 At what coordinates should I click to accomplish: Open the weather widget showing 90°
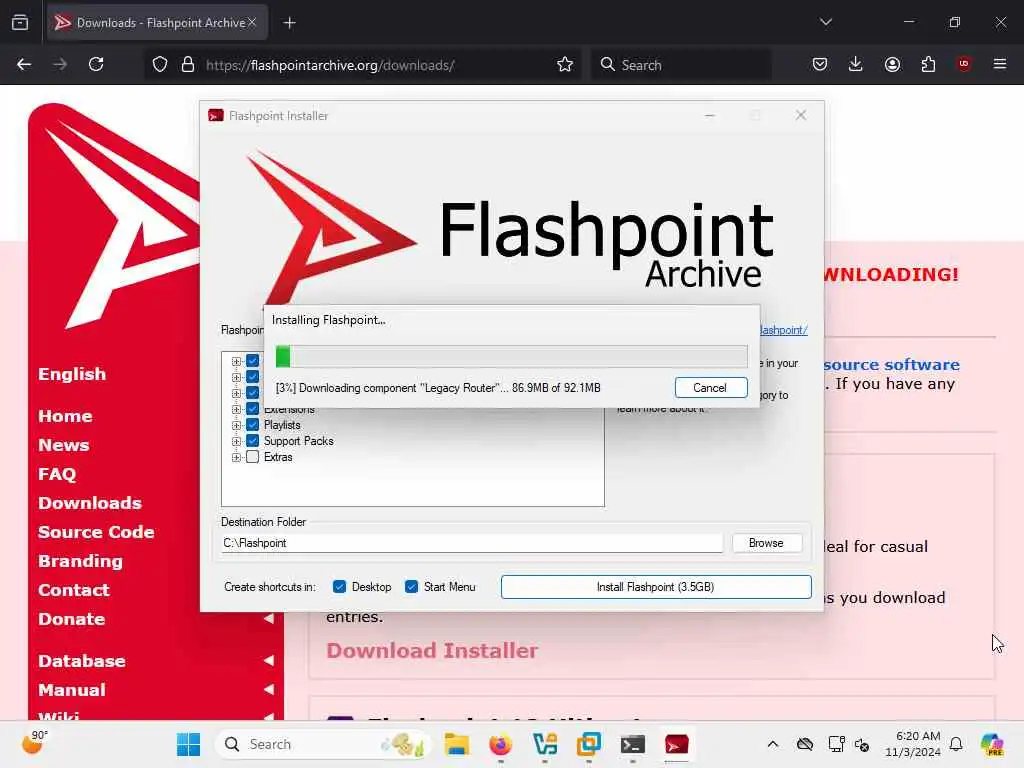pos(35,743)
